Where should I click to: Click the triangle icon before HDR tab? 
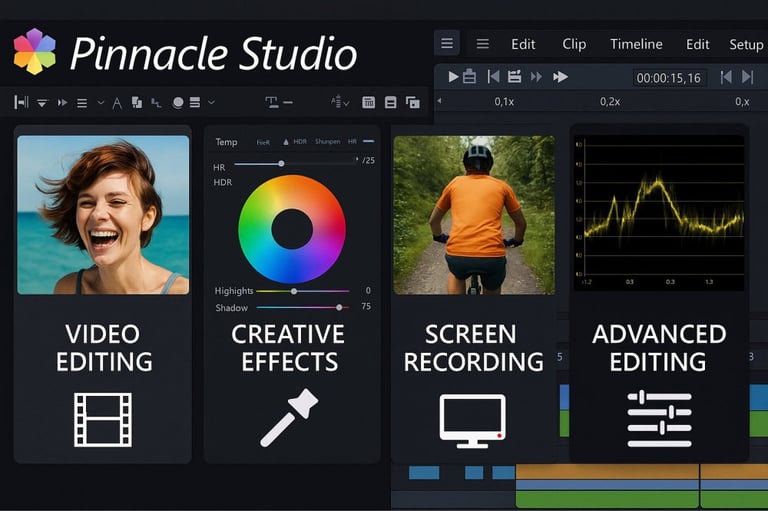coord(286,142)
